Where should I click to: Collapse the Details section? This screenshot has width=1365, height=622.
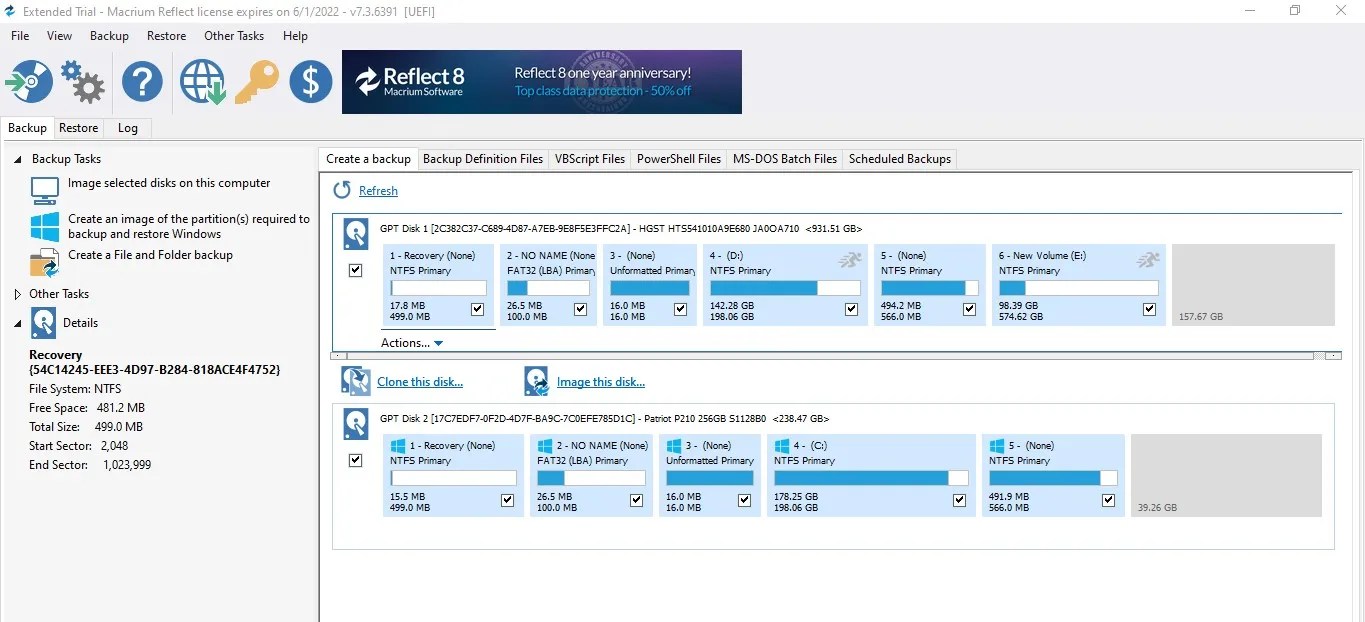17,323
